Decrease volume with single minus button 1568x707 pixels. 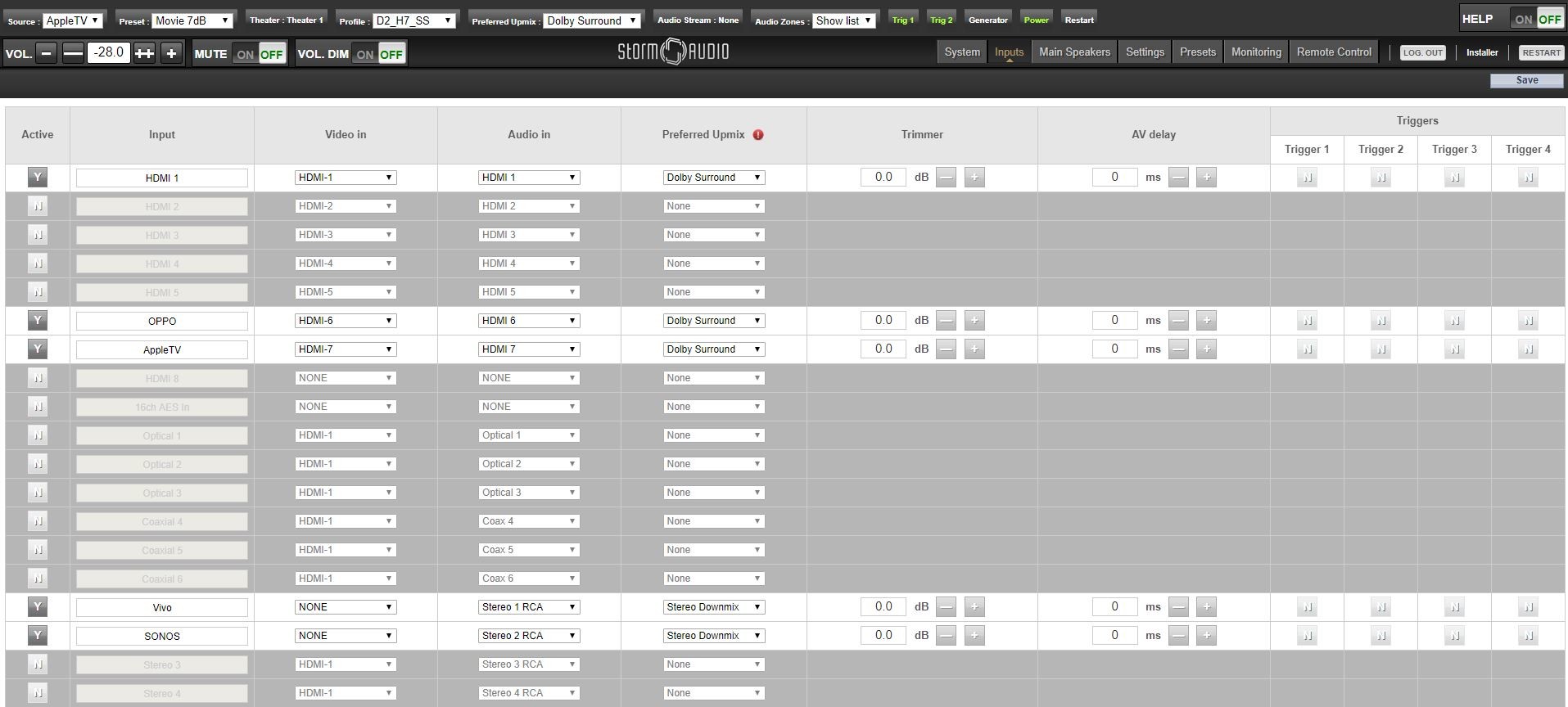pyautogui.click(x=47, y=53)
